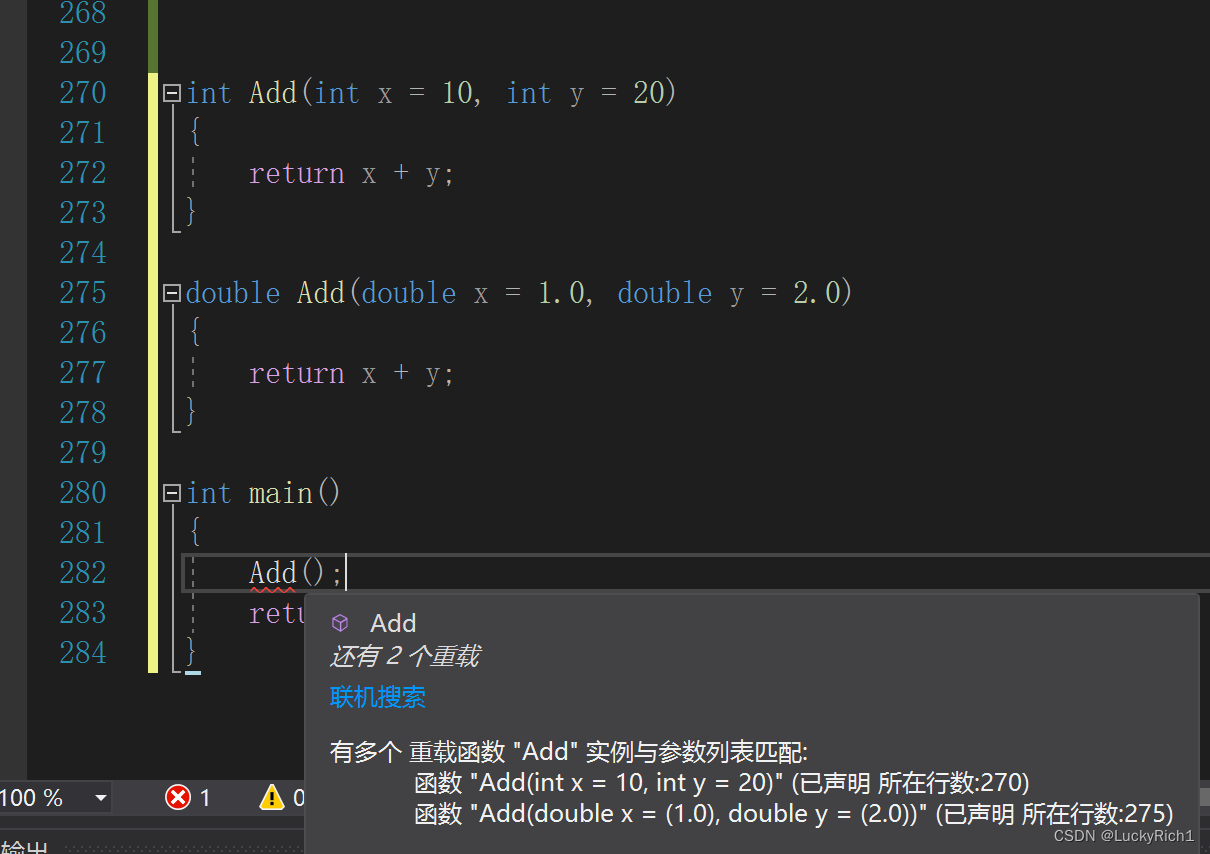Click the 联机搜索 online search link
Screen dimensions: 1210x854
point(377,697)
